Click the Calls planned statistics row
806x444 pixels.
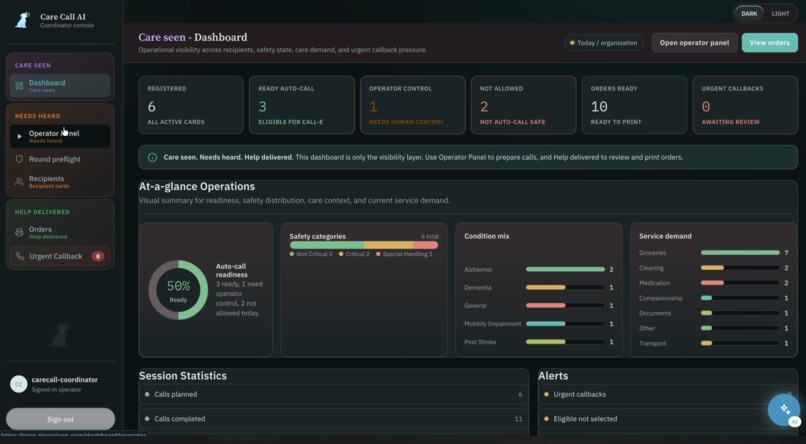[334, 394]
